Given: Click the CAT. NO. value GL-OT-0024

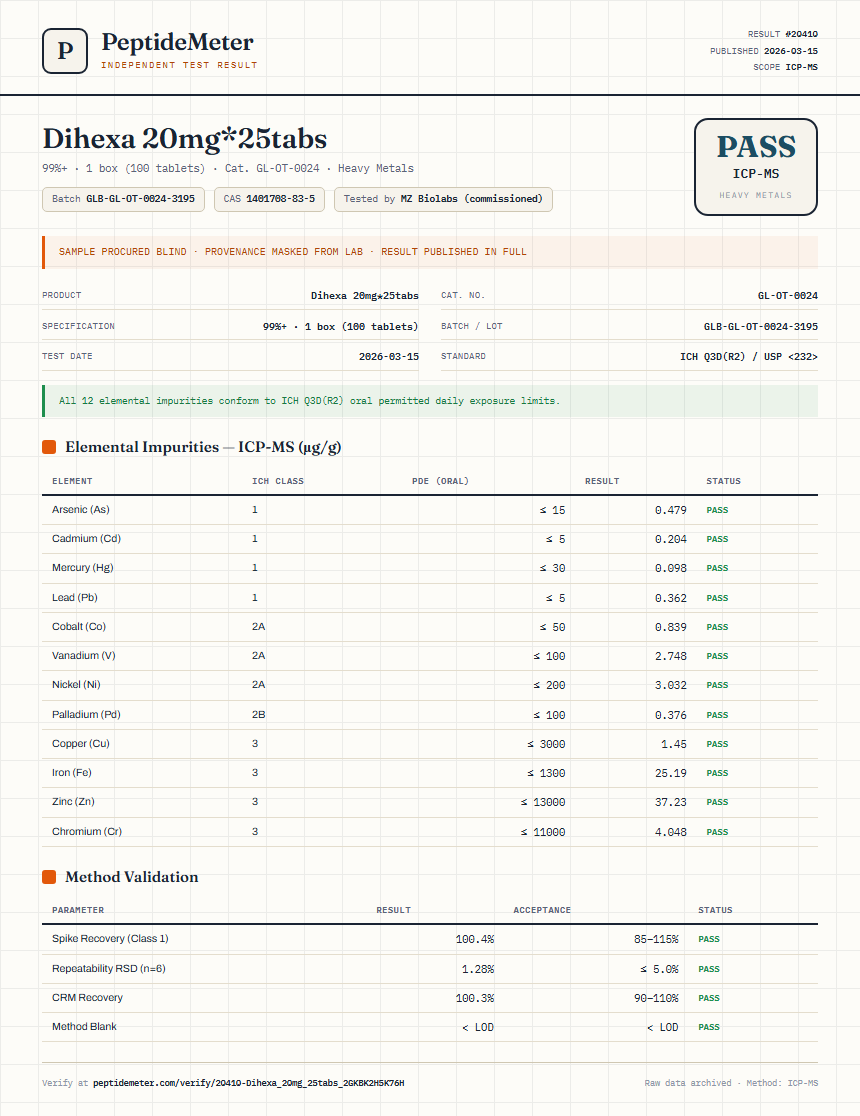Looking at the screenshot, I should tap(787, 295).
